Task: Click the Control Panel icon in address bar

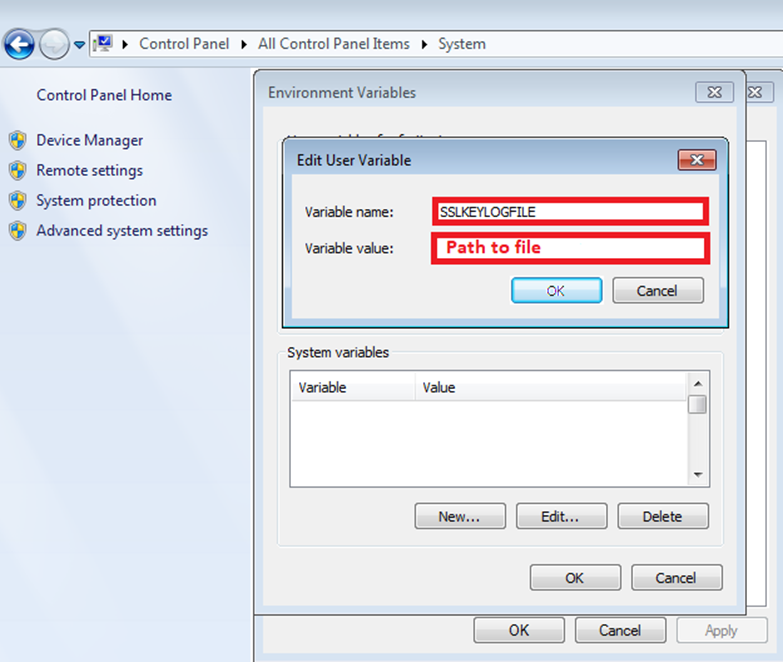Action: click(102, 44)
